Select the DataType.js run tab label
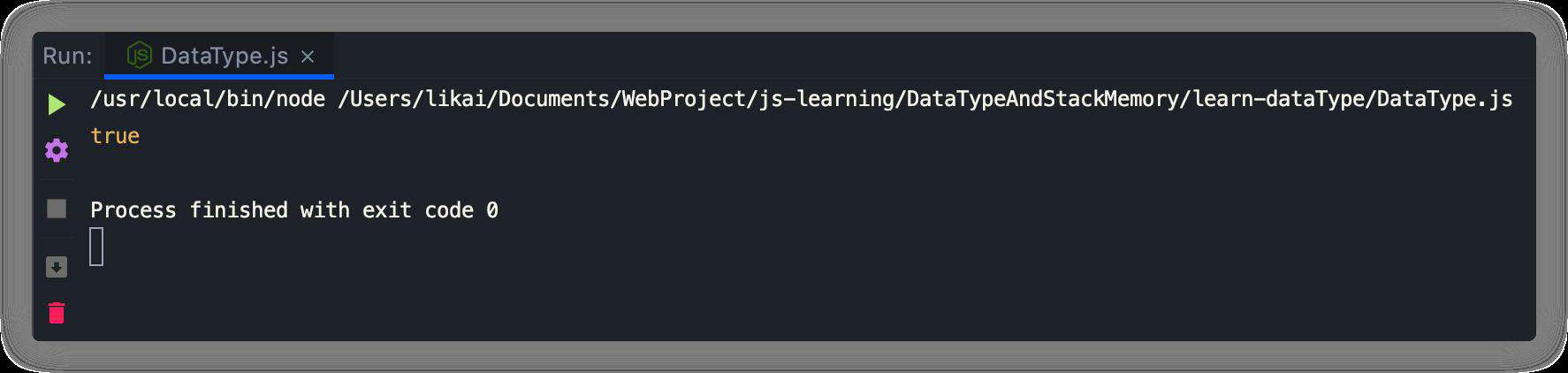The height and width of the screenshot is (373, 1568). click(225, 56)
